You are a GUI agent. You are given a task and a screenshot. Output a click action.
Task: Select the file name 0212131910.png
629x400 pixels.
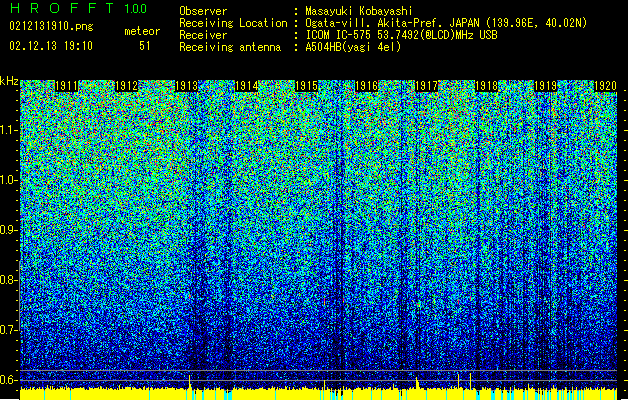click(51, 27)
